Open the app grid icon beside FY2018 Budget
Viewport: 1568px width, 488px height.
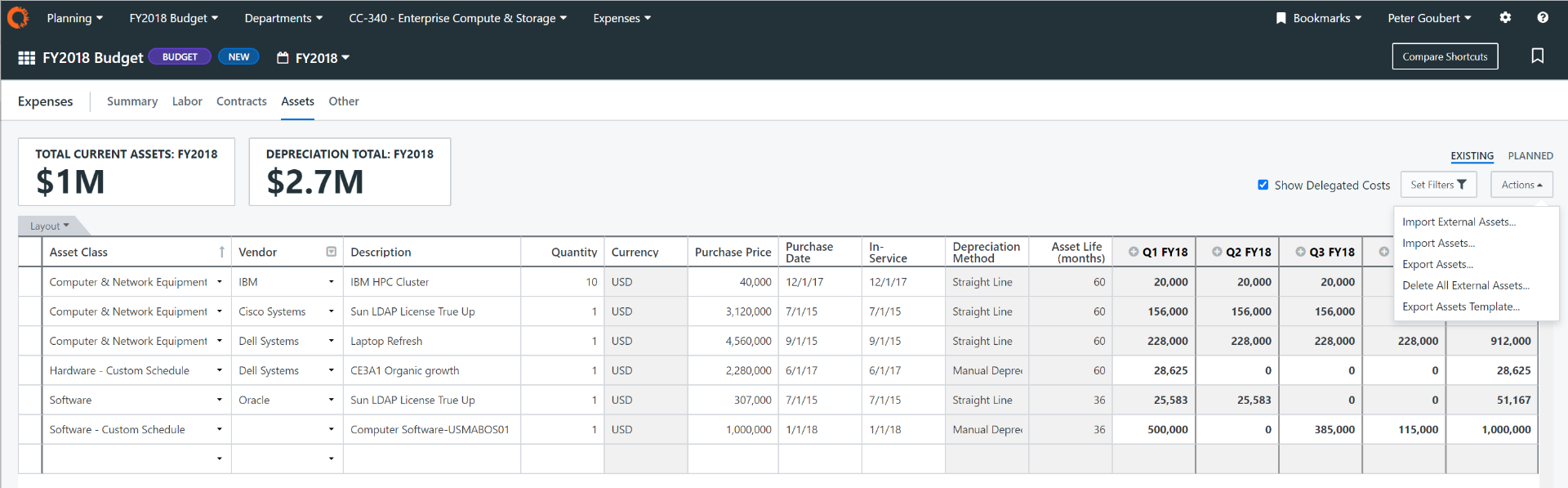27,58
